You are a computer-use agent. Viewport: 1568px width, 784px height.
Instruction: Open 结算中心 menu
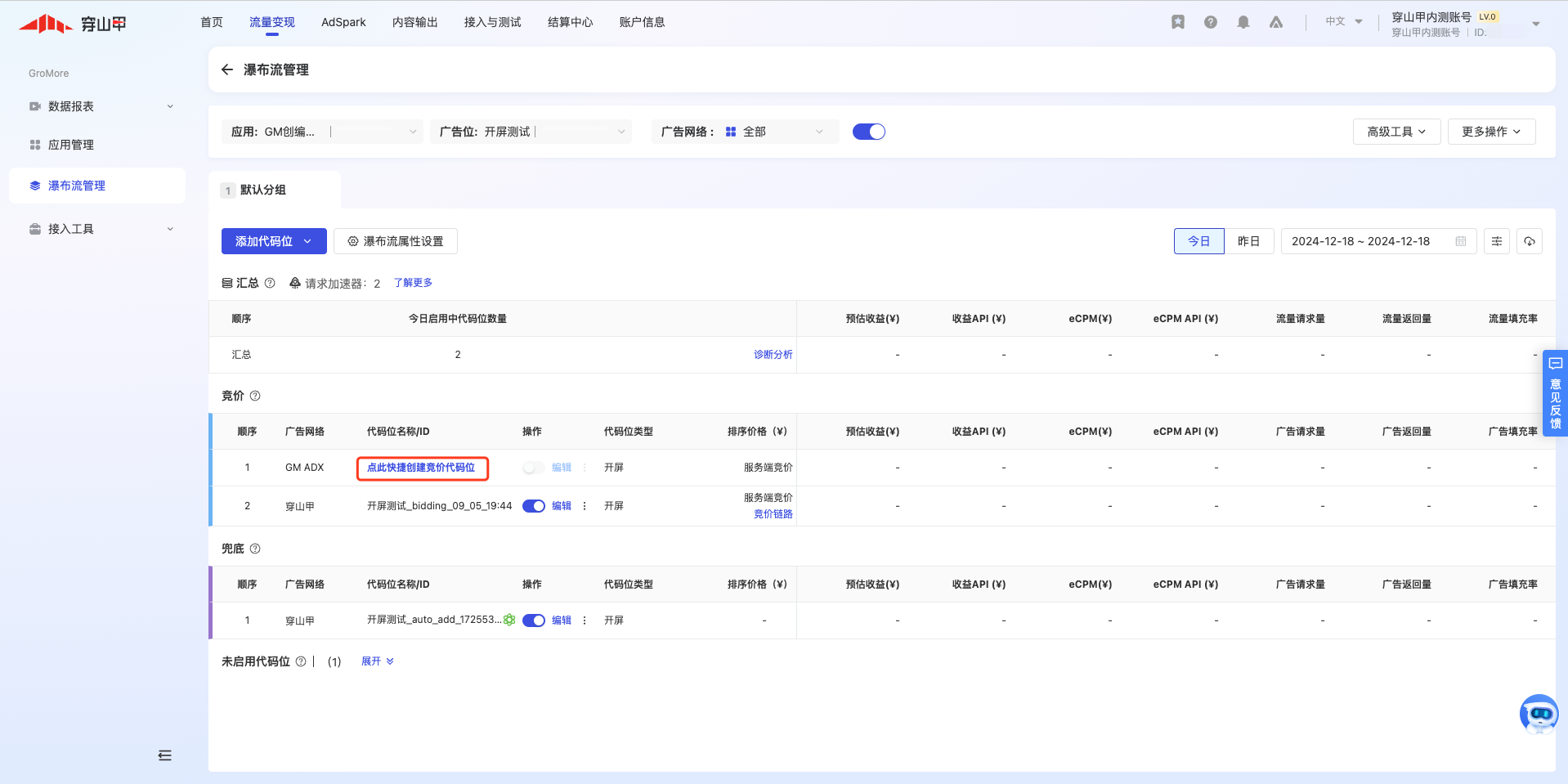click(571, 22)
